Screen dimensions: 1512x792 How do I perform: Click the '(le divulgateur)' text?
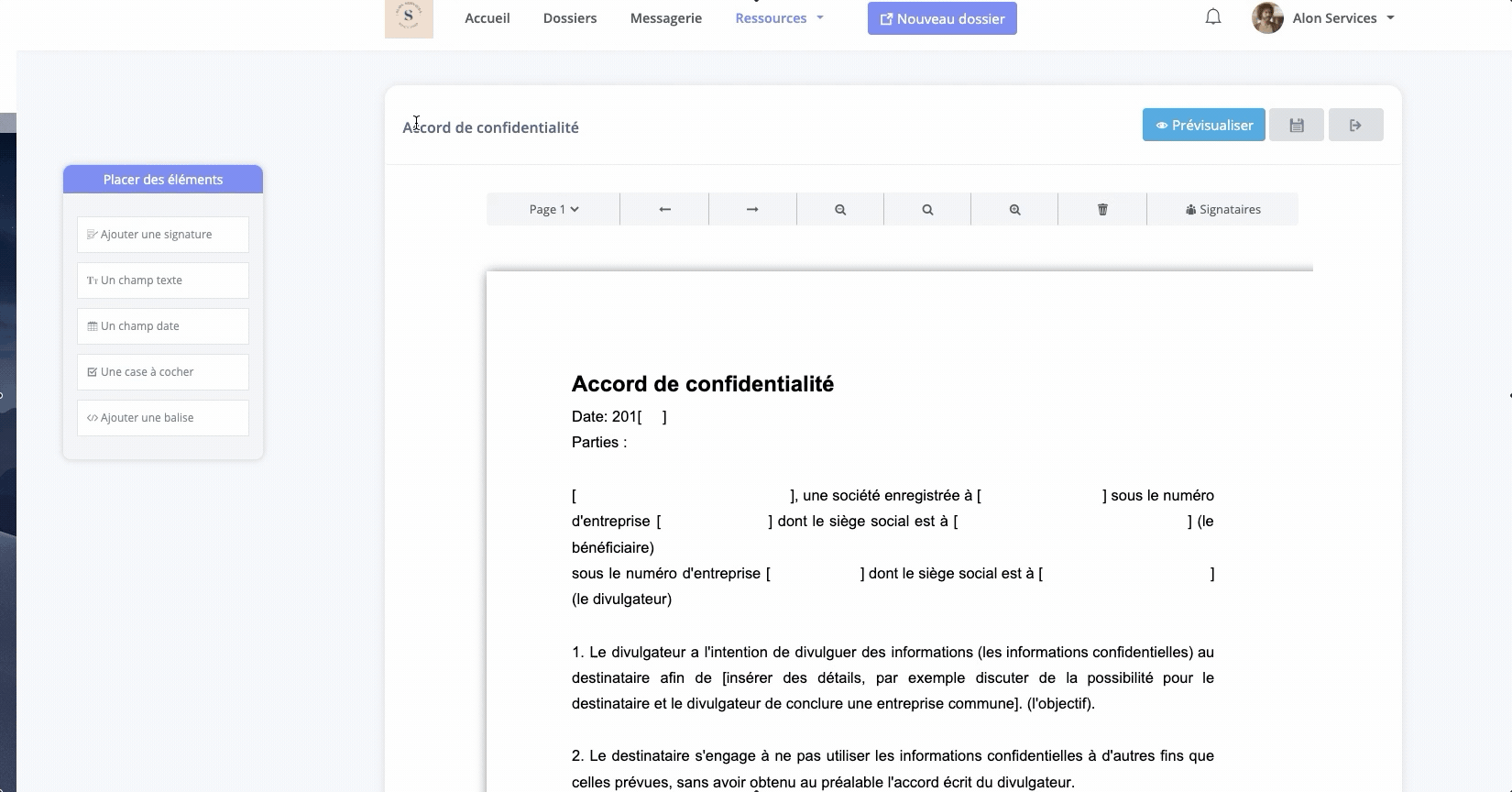point(621,599)
